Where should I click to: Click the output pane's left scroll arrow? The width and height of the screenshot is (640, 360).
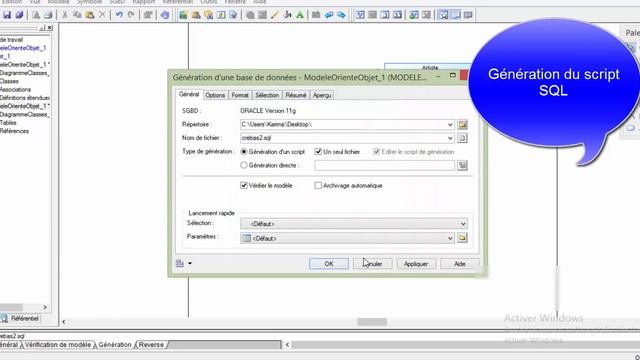tap(287, 345)
